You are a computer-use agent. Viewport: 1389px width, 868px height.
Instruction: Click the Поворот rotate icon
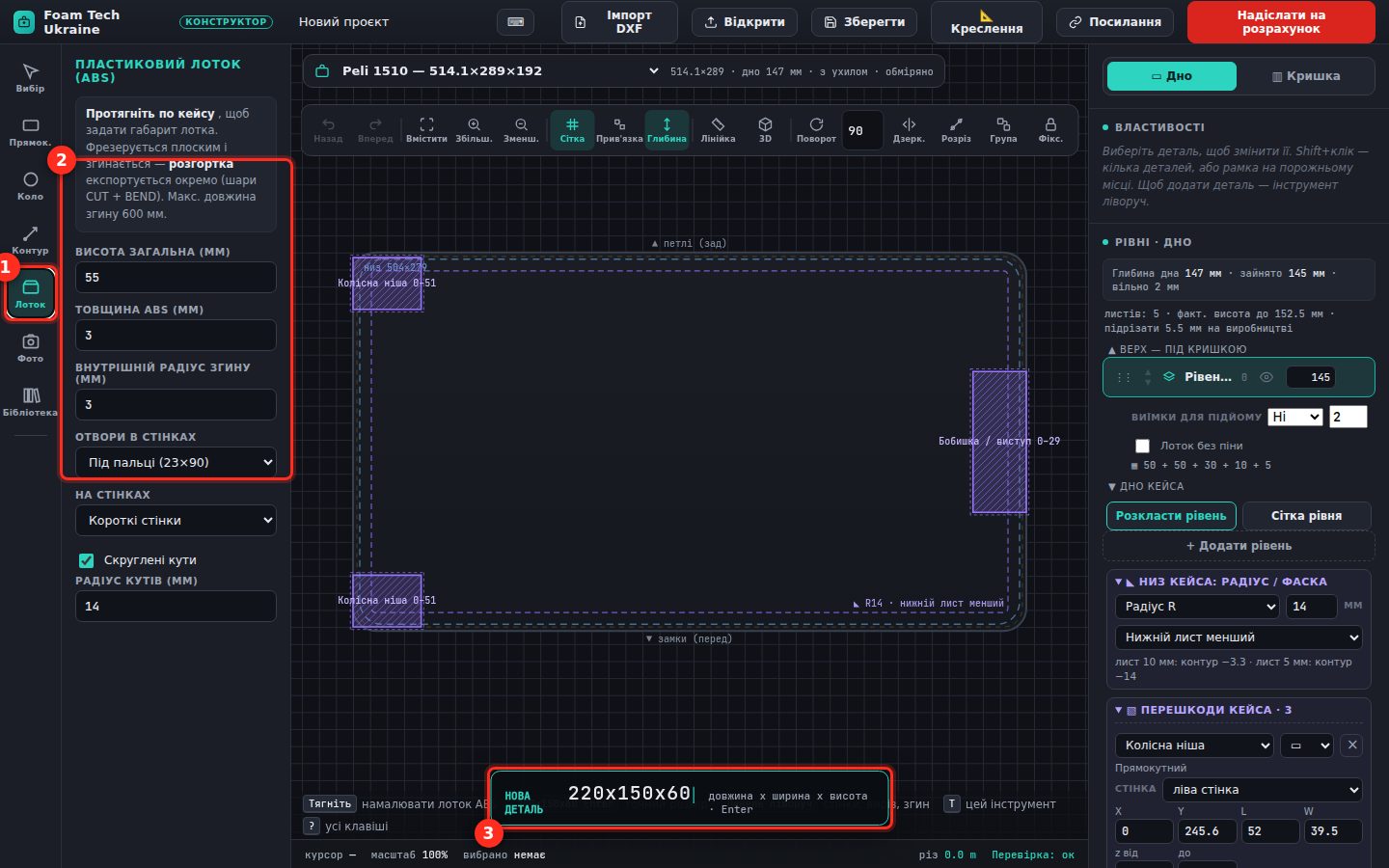pyautogui.click(x=816, y=130)
